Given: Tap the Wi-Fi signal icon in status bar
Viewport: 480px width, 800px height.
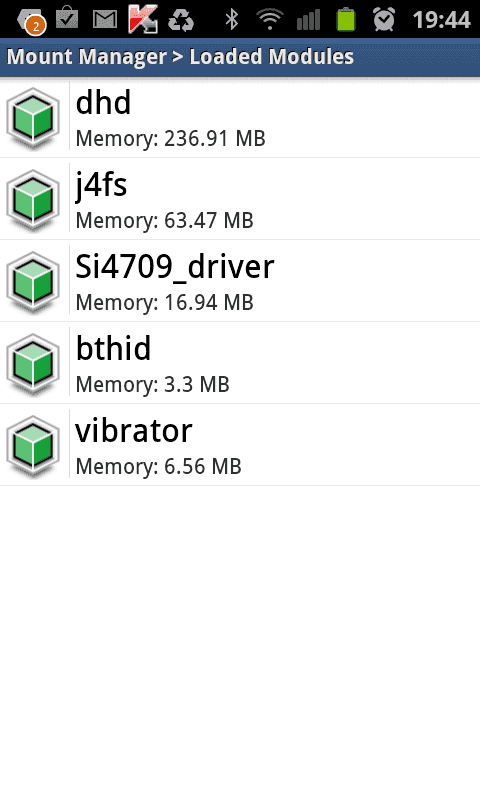Looking at the screenshot, I should pos(270,19).
